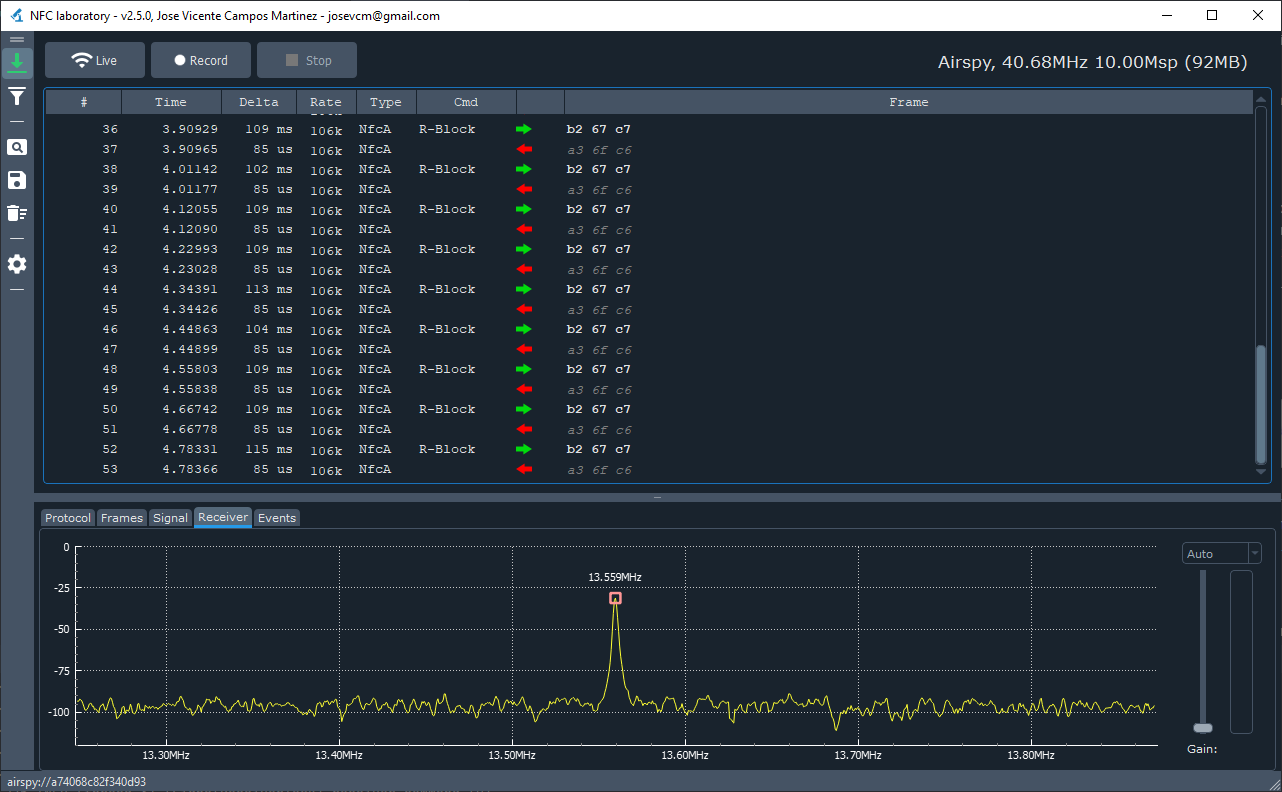Select frame row number 38

coord(648,169)
